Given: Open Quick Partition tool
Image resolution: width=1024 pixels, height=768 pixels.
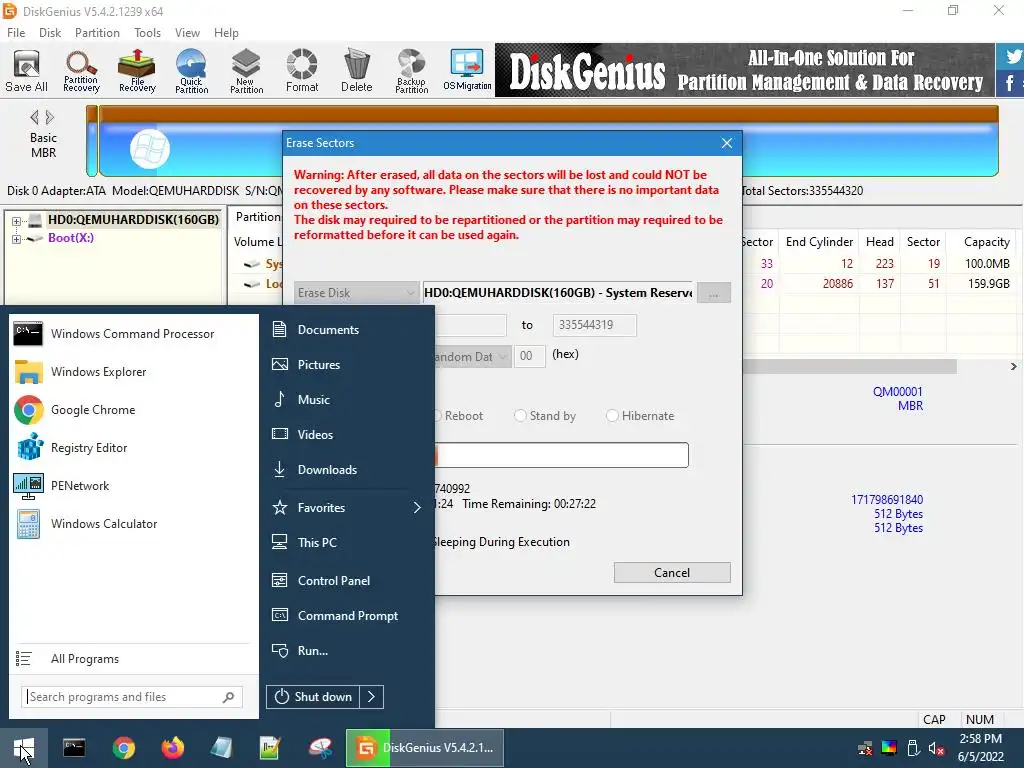Looking at the screenshot, I should (x=191, y=71).
